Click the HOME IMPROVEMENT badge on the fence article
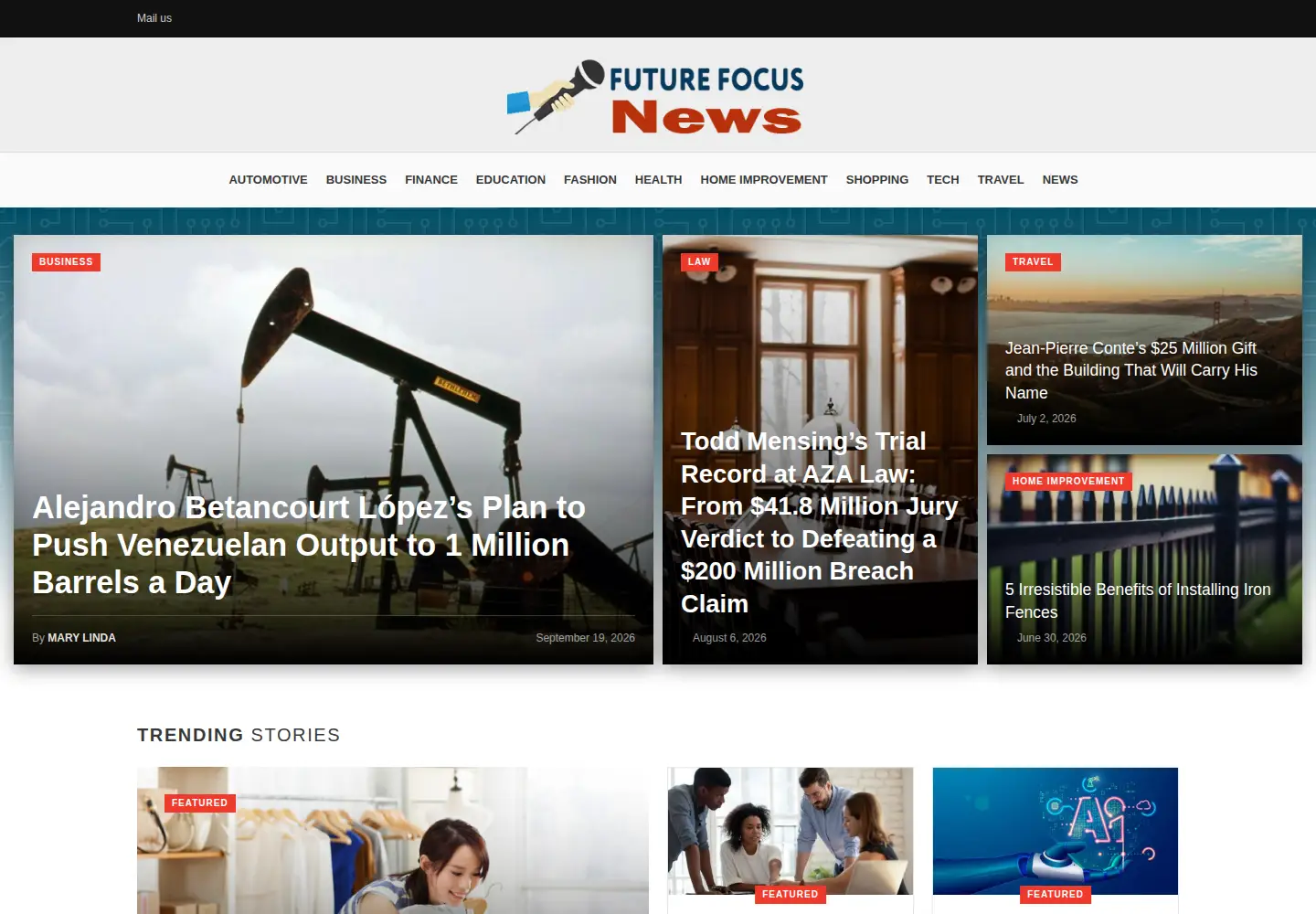This screenshot has height=914, width=1316. tap(1068, 482)
